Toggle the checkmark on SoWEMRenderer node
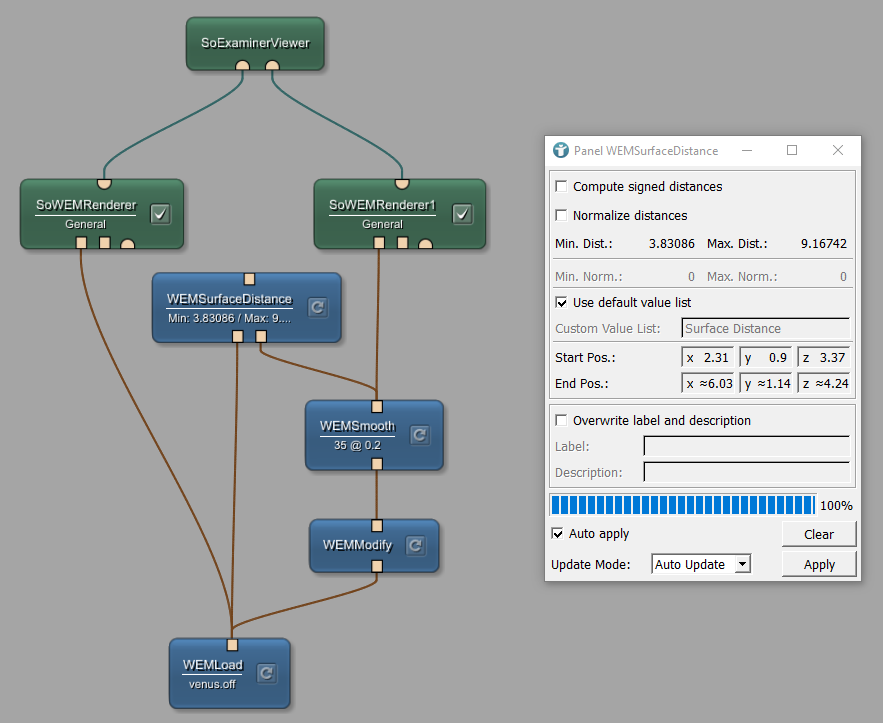Viewport: 883px width, 723px height. coord(160,213)
